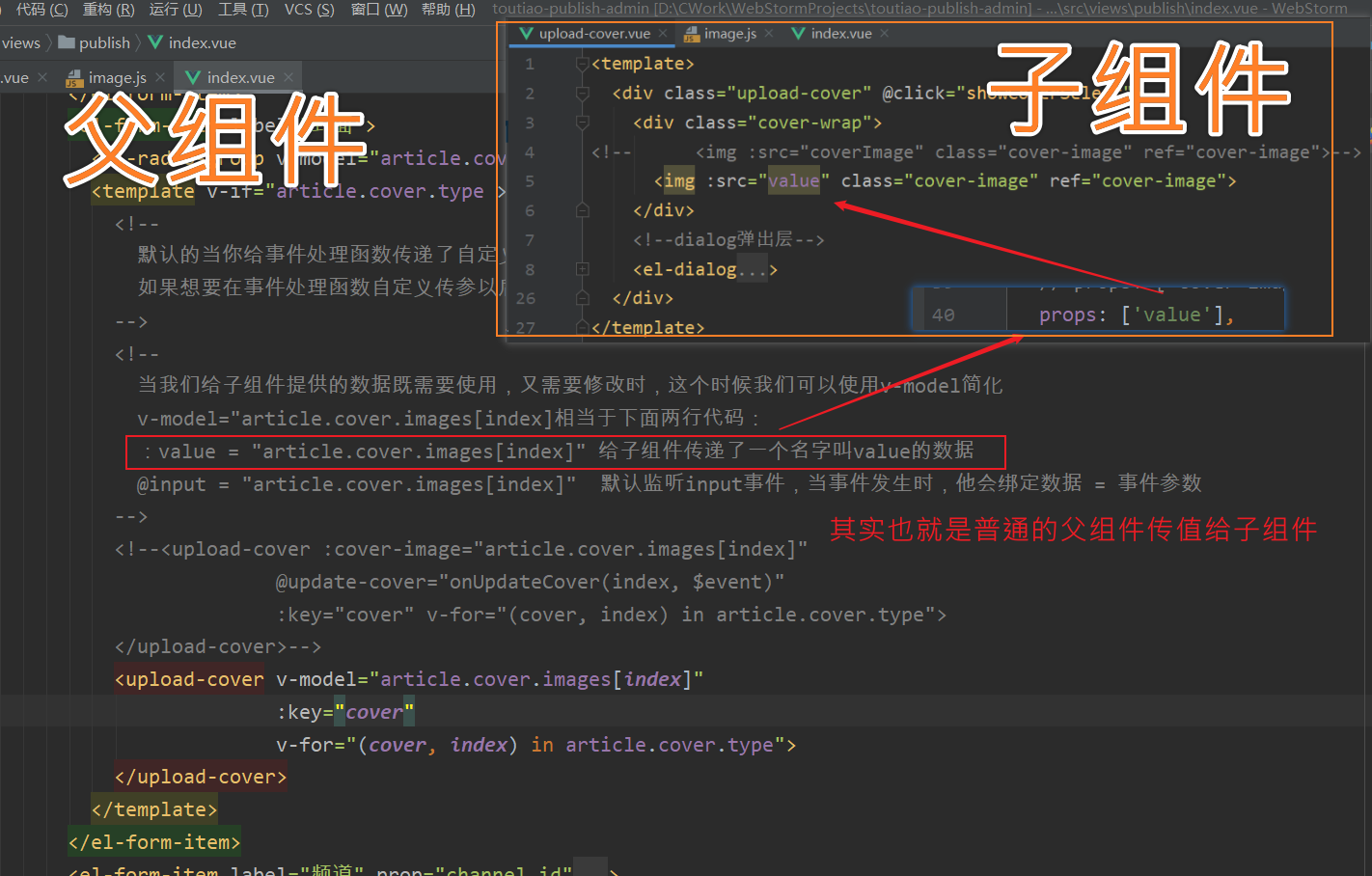This screenshot has width=1372, height=876.
Task: Open the 工具 (T) menu
Action: (243, 9)
